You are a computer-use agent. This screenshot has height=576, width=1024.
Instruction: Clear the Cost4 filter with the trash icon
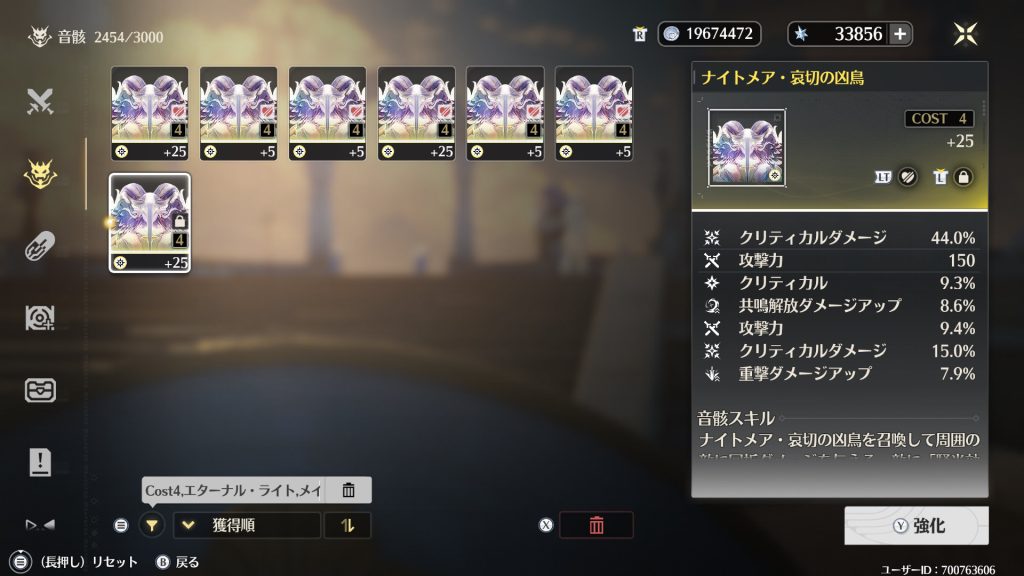tap(348, 490)
